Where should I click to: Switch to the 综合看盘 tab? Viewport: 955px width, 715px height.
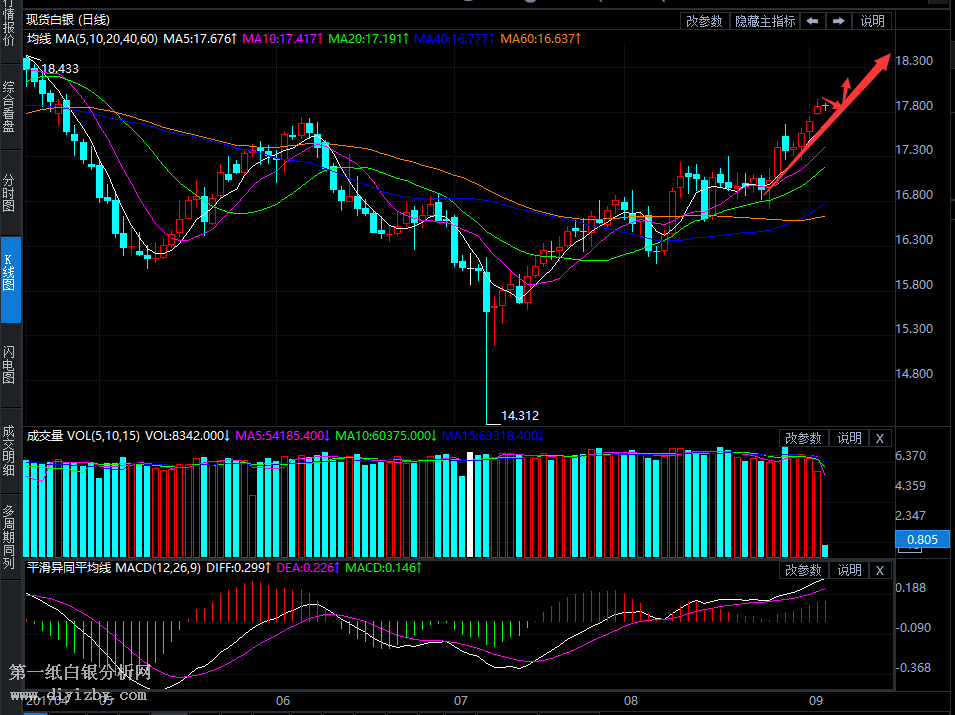click(x=9, y=107)
